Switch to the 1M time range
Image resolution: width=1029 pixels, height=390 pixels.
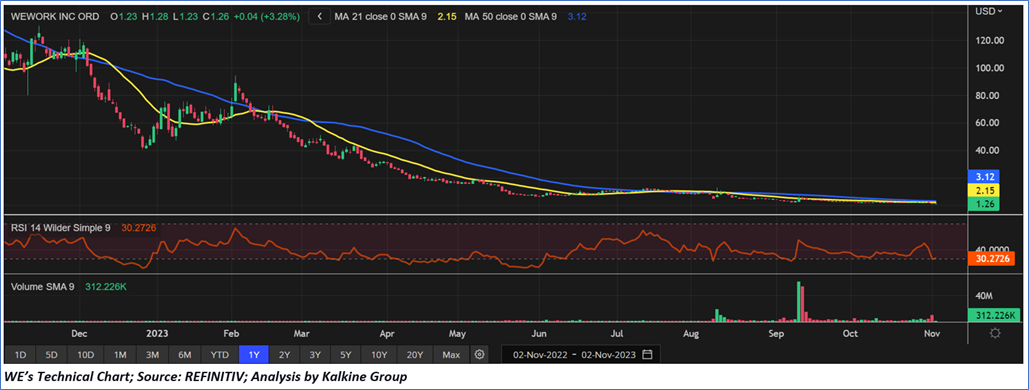[x=120, y=355]
